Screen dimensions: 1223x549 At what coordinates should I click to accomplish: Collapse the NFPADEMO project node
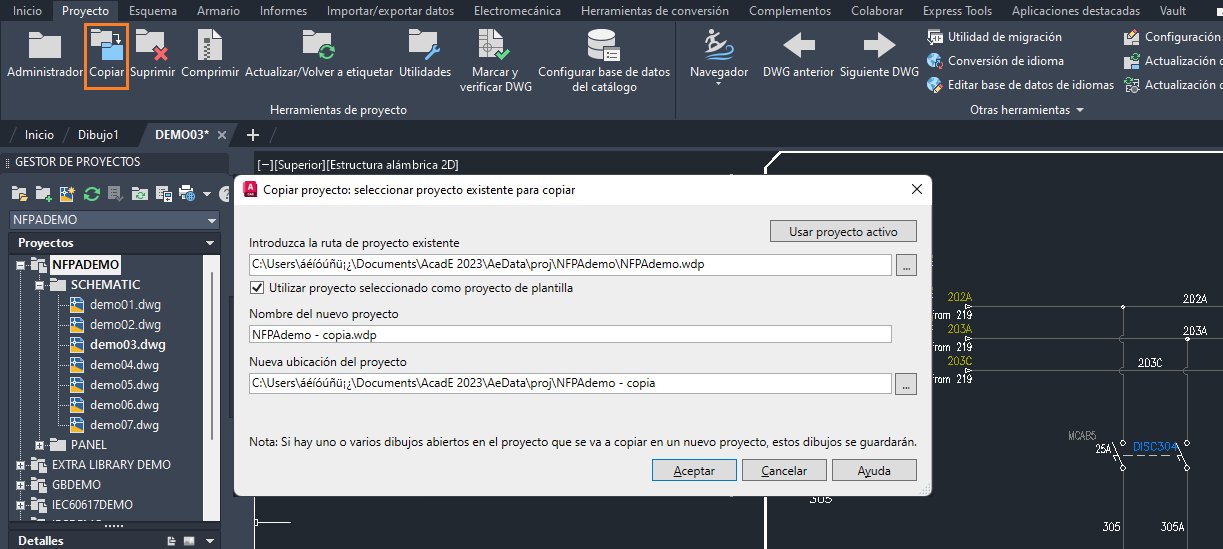point(21,265)
